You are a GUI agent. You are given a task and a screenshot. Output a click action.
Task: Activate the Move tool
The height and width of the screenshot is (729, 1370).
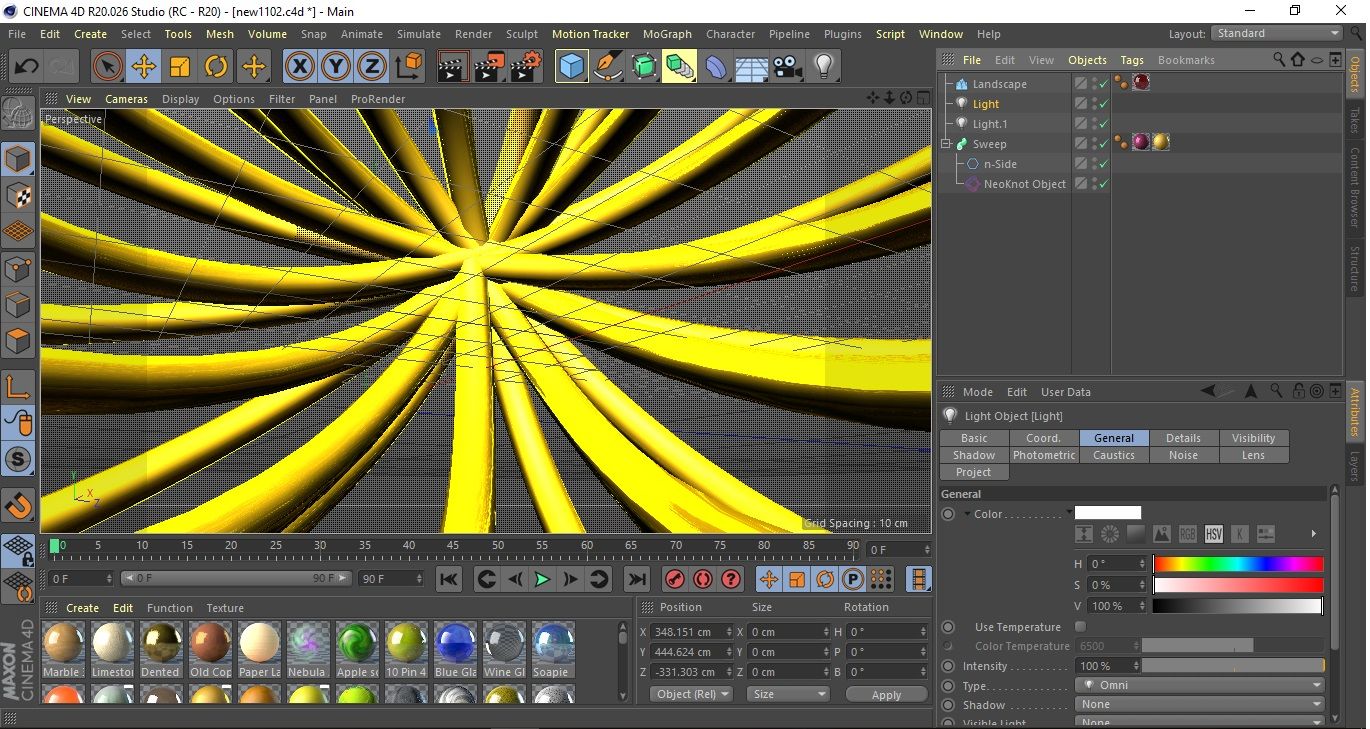click(144, 67)
